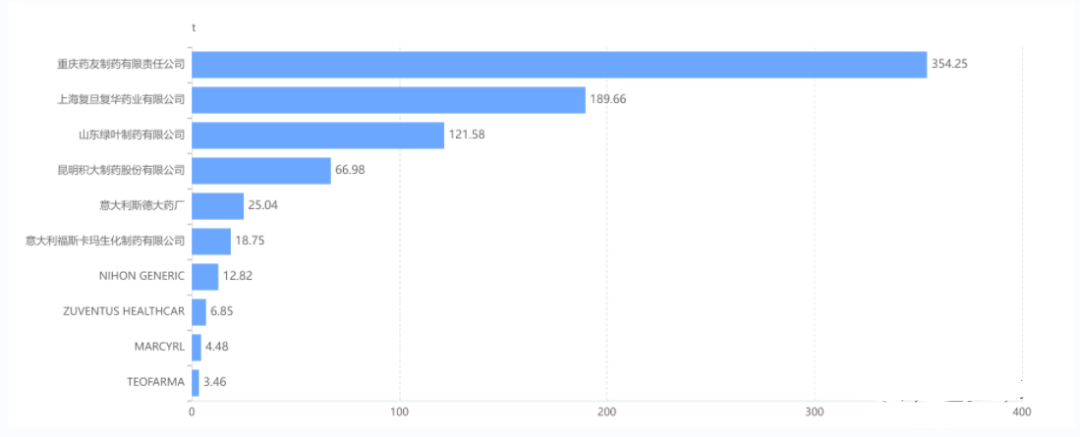Click the 400 tick on x-axis
1080x437 pixels.
tap(1021, 412)
